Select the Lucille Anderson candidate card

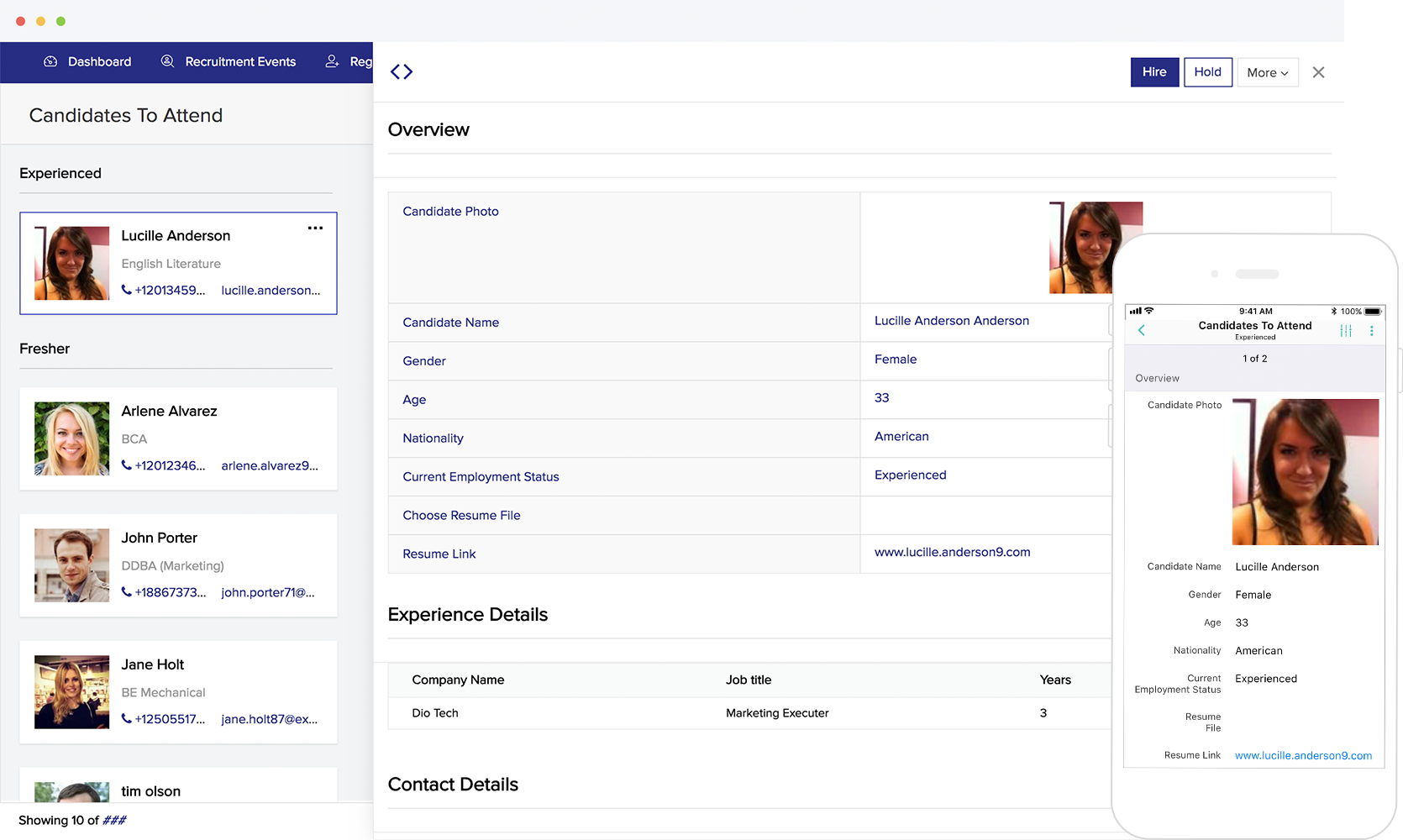178,263
